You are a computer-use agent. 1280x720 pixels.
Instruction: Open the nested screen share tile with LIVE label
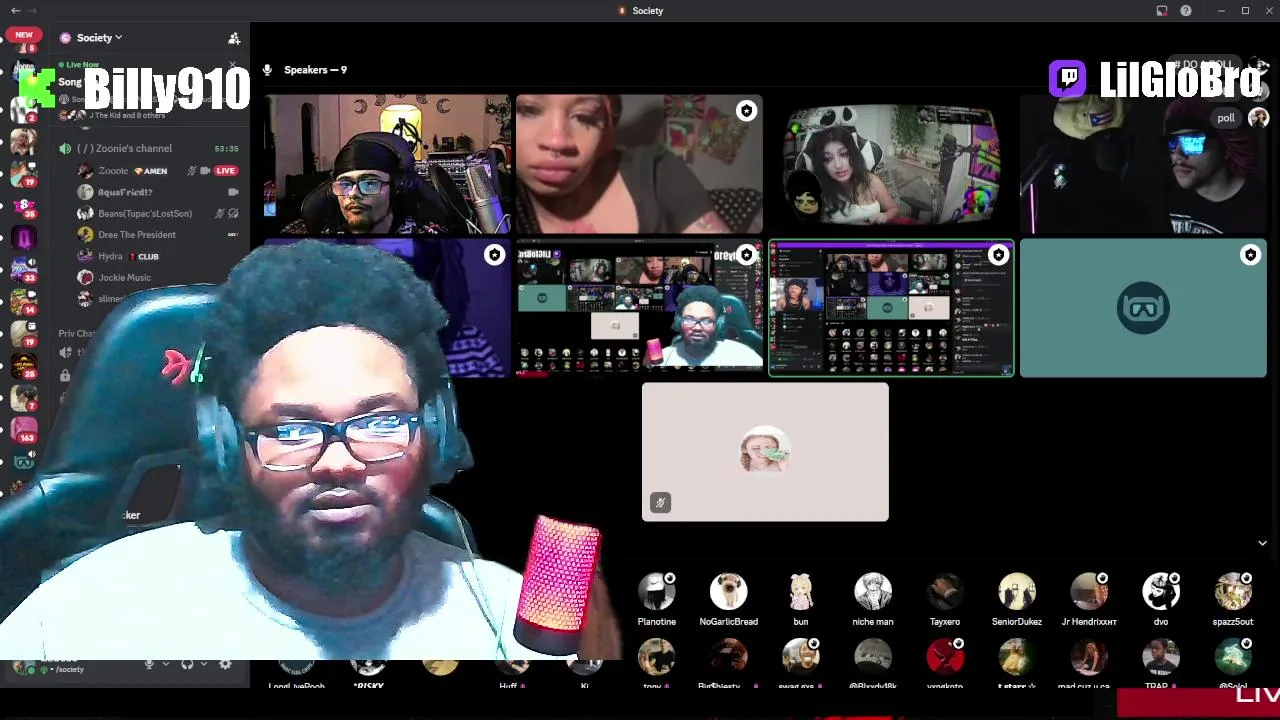click(x=639, y=308)
